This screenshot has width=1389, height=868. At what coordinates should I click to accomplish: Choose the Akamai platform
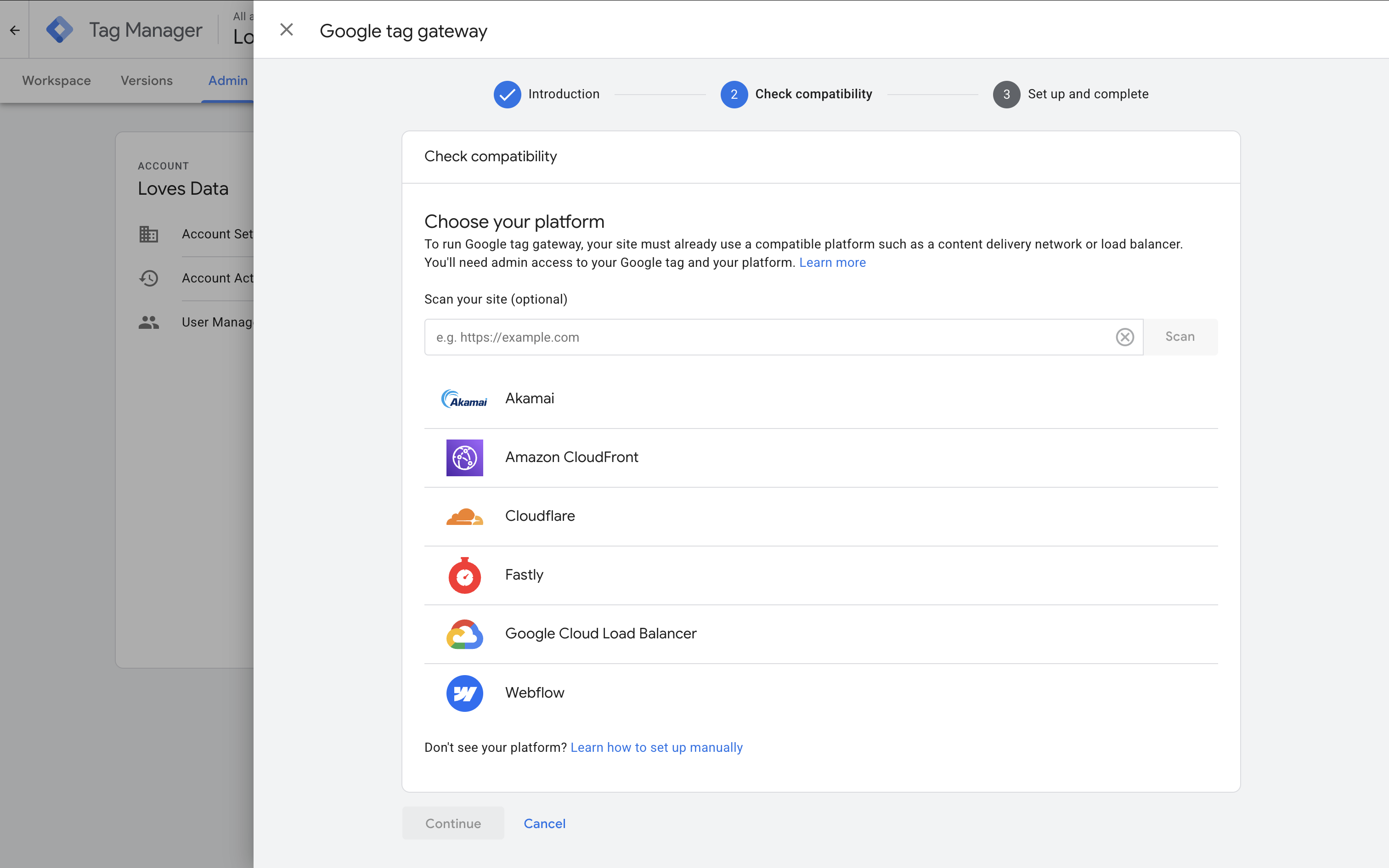point(821,399)
